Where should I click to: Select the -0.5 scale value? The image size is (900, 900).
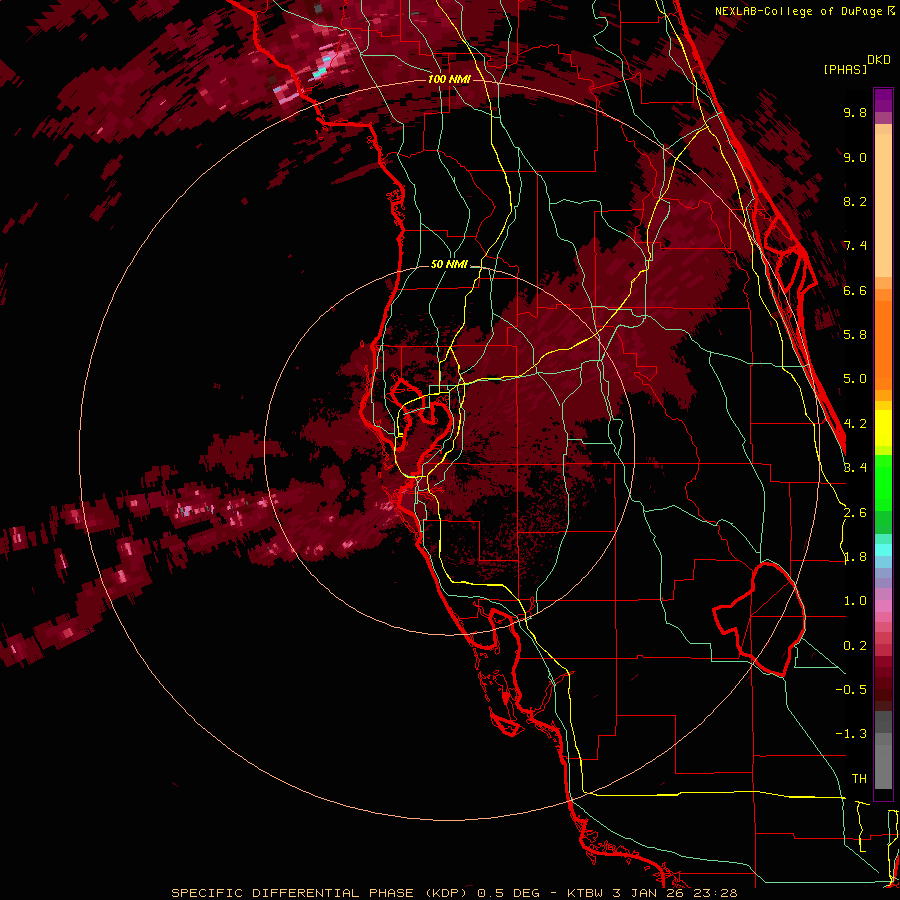[851, 689]
